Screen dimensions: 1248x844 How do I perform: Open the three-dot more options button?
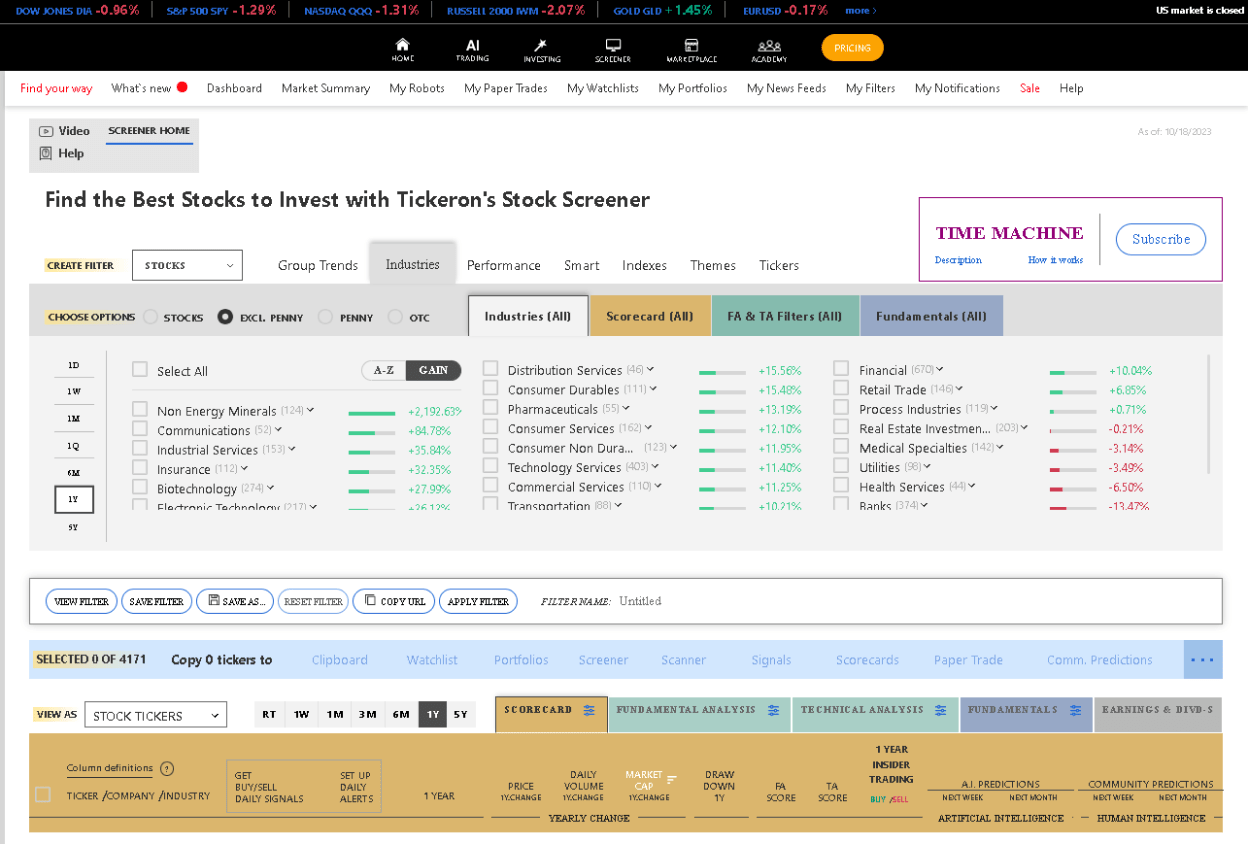click(1202, 660)
